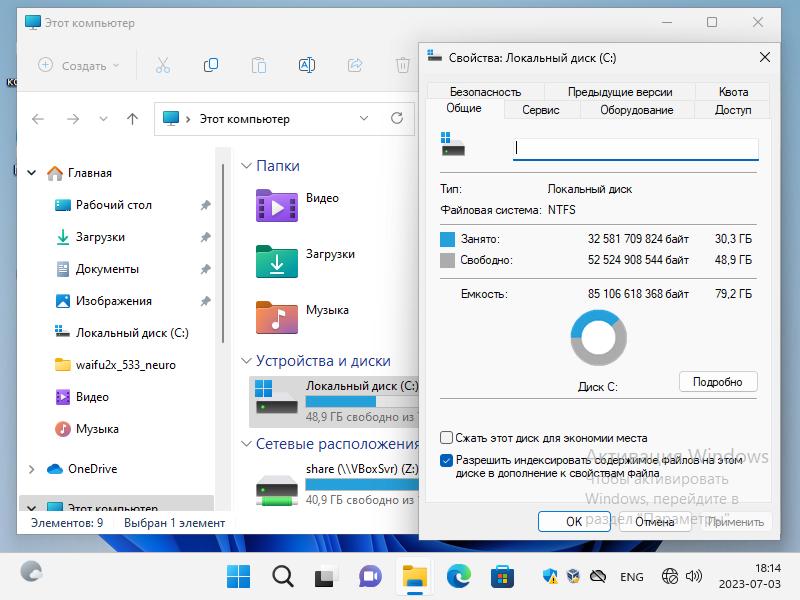Click the Этот компьютер address breadcrumb
The height and width of the screenshot is (600, 800).
[244, 119]
